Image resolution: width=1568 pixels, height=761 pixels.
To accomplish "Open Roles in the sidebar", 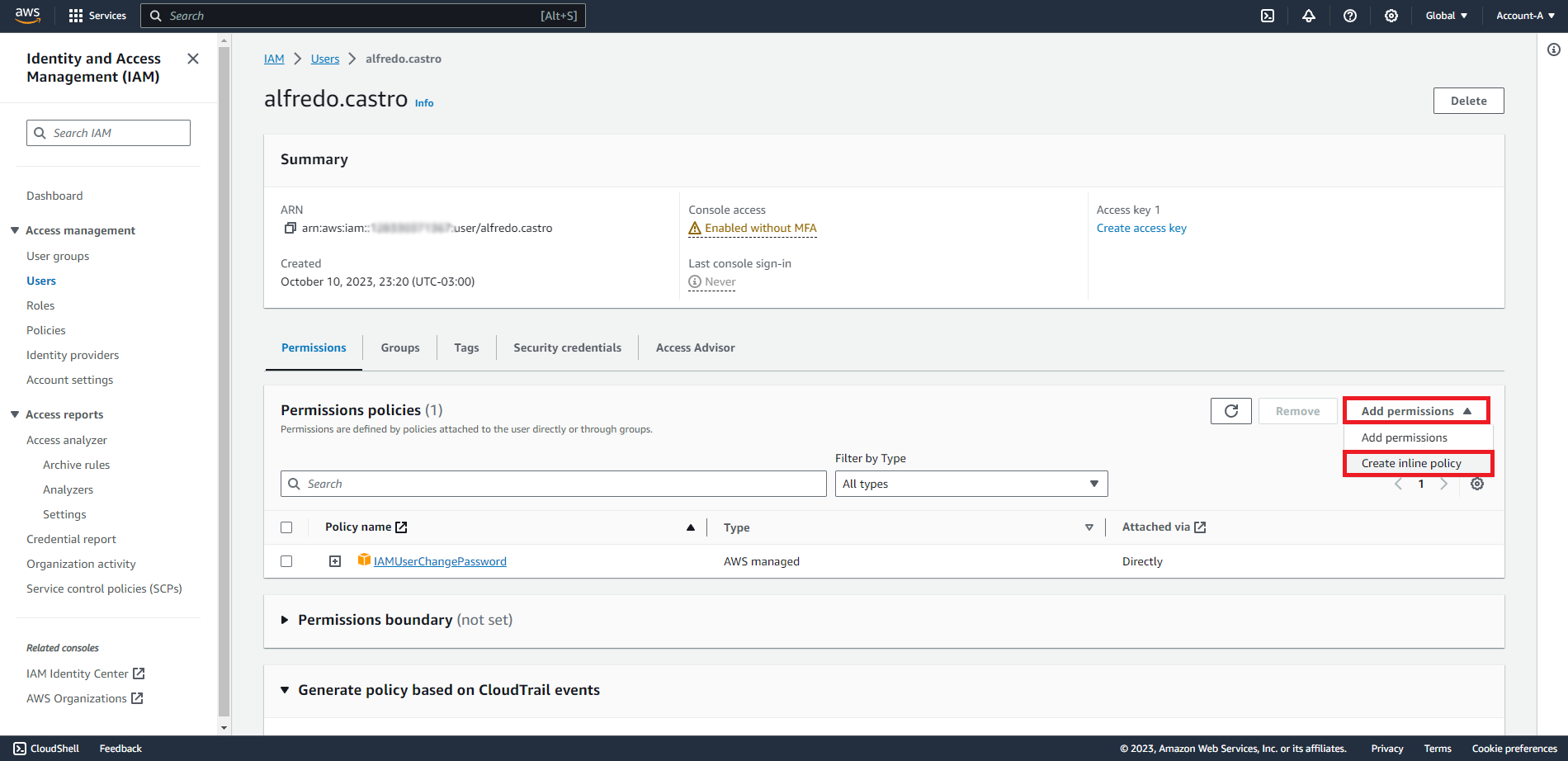I will click(40, 305).
